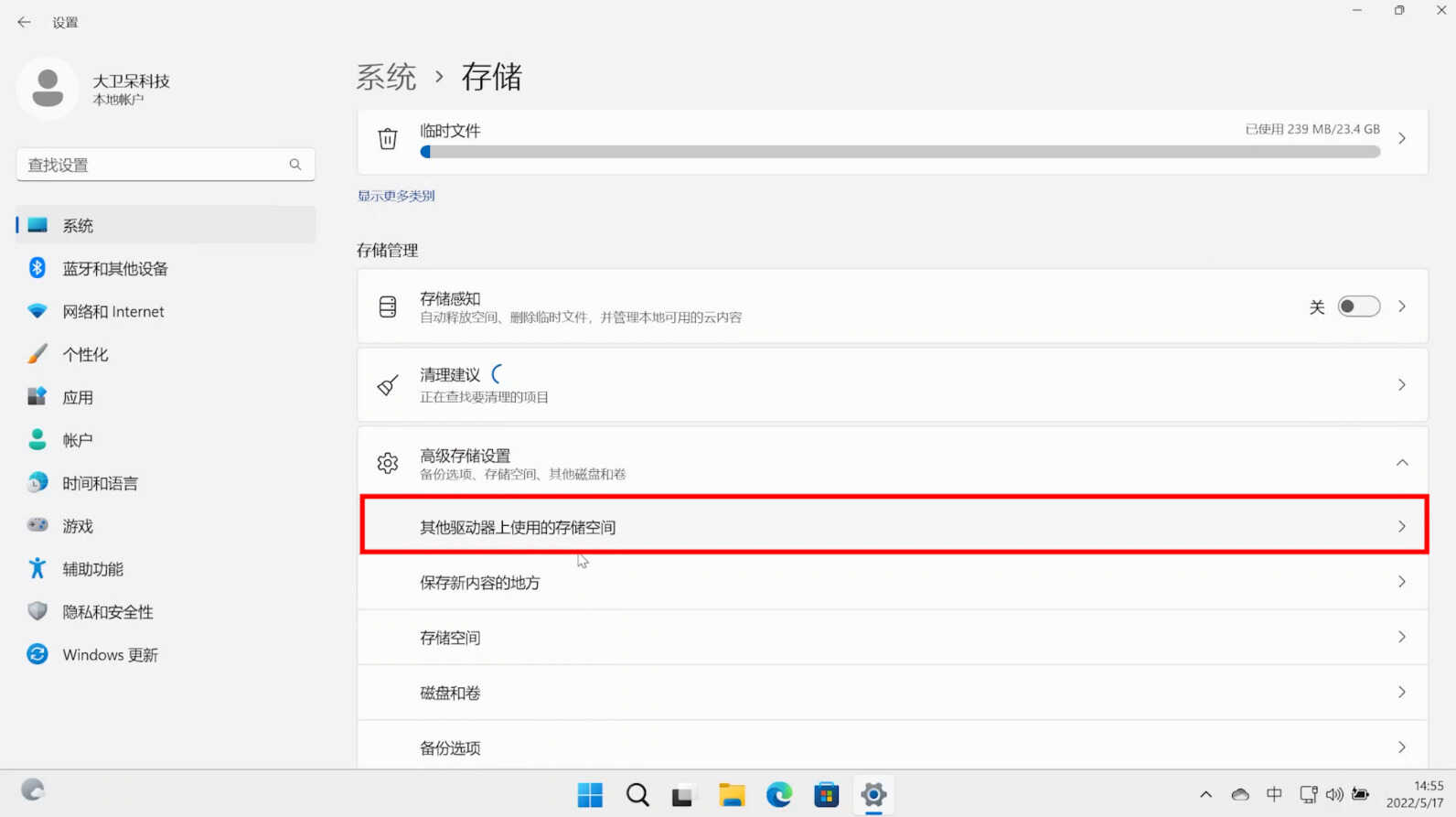
Task: Collapse the 高级存储设置 section chevron
Action: [1401, 463]
